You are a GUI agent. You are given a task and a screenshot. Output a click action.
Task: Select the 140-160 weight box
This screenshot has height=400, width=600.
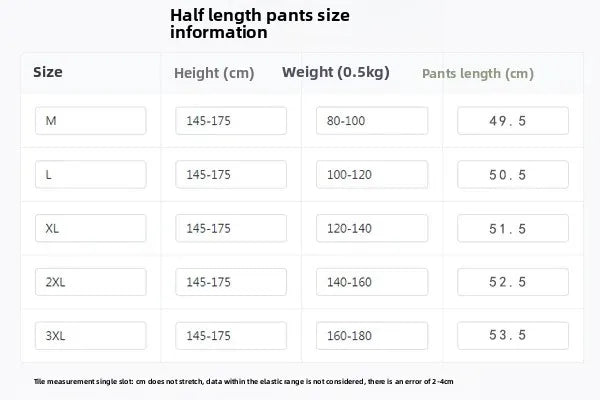pos(372,282)
